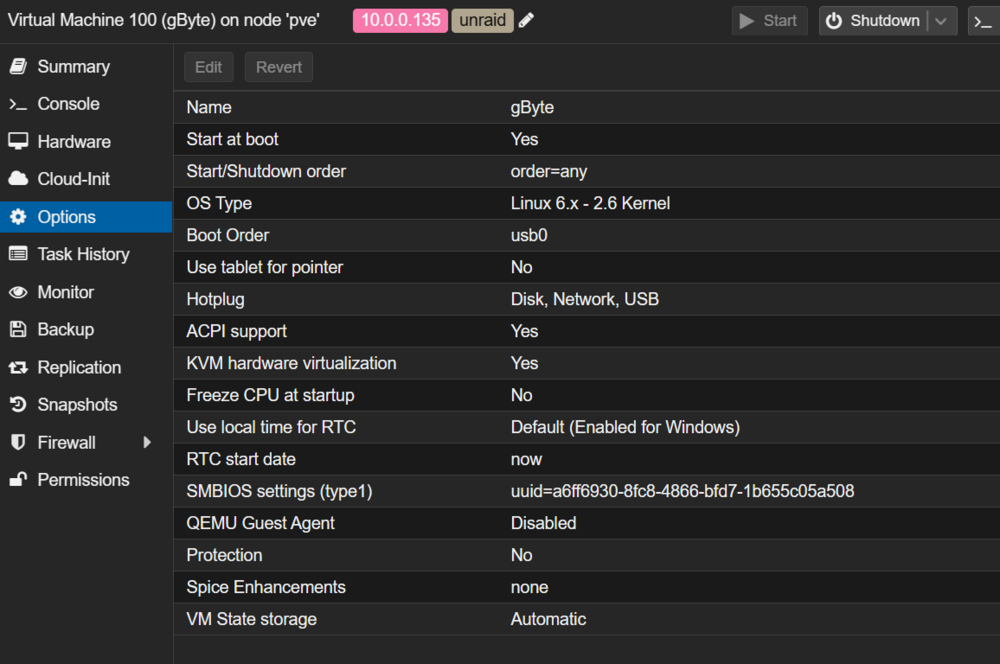
Task: Click the 'Disk, Network, USB' value
Action: tap(585, 299)
